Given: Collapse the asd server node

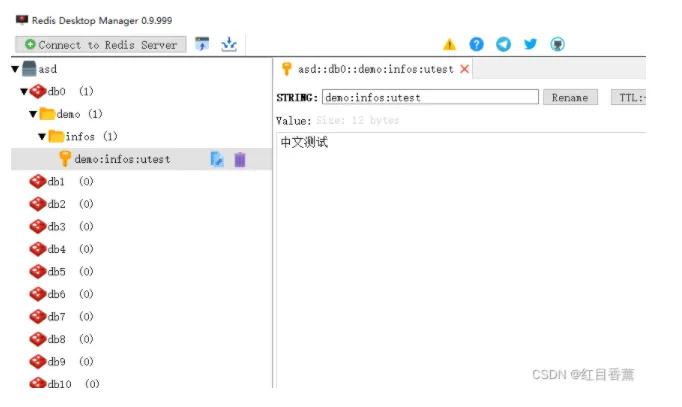Looking at the screenshot, I should 15,69.
